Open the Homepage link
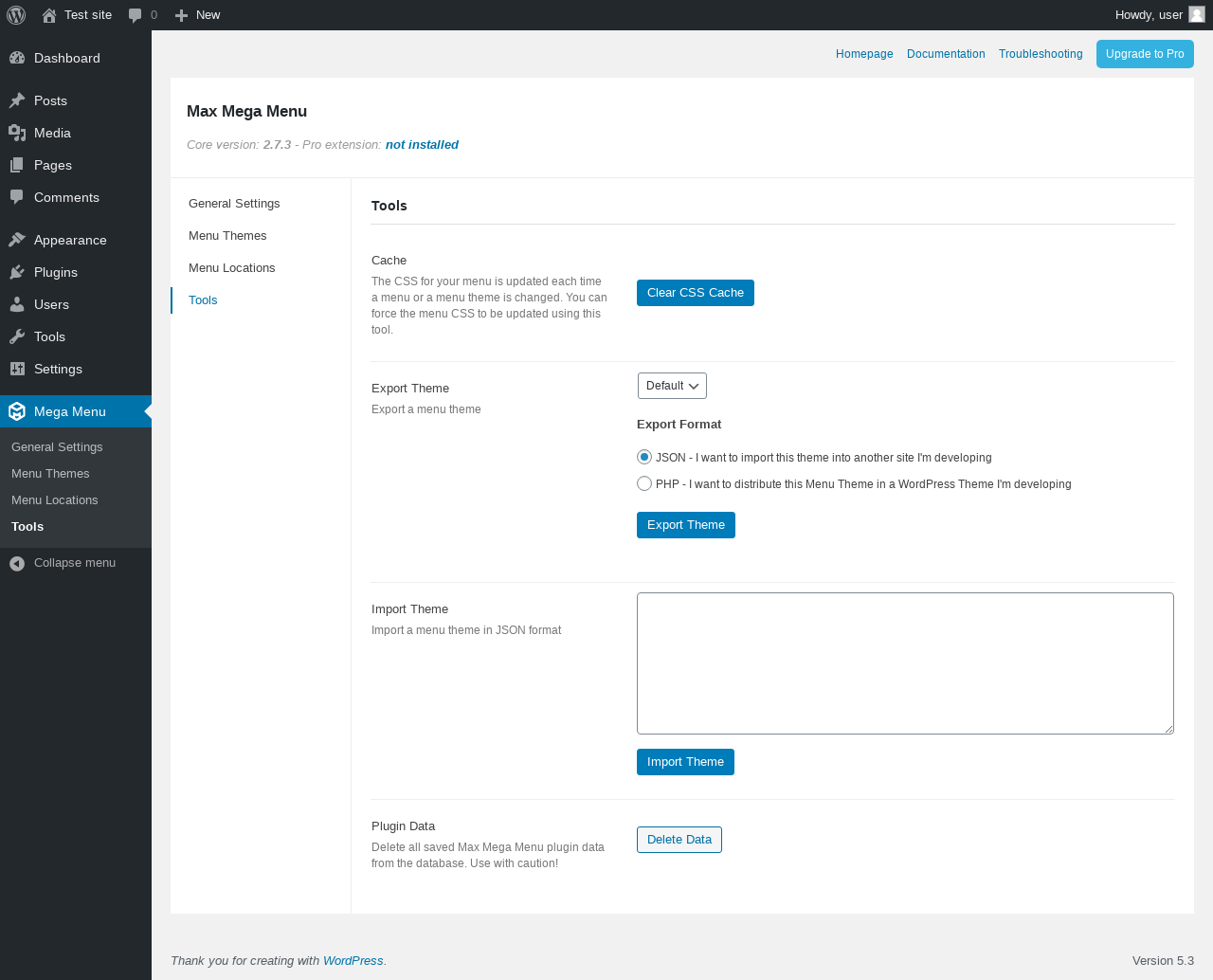The width and height of the screenshot is (1213, 980). 864,54
